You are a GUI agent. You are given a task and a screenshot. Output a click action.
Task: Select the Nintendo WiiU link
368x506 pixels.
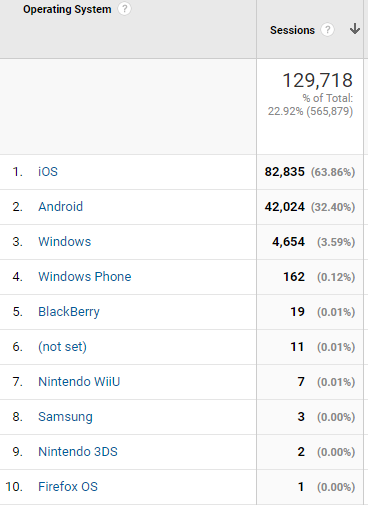pyautogui.click(x=79, y=382)
